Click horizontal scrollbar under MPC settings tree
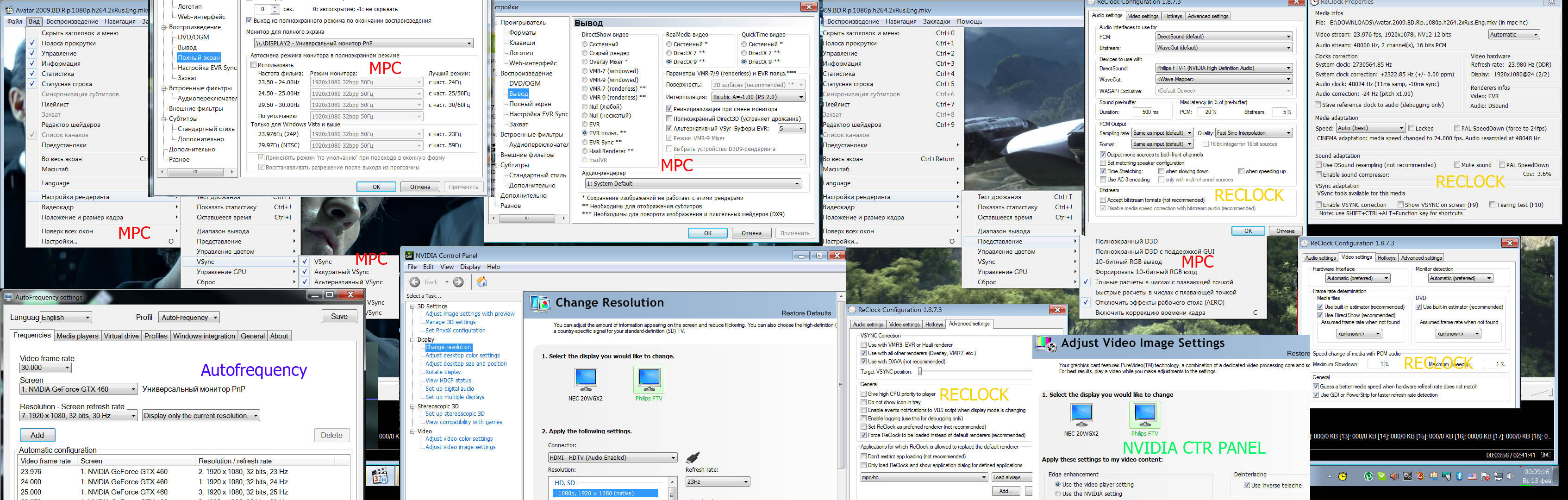Screen dimensions: 1568x500 click(x=195, y=172)
